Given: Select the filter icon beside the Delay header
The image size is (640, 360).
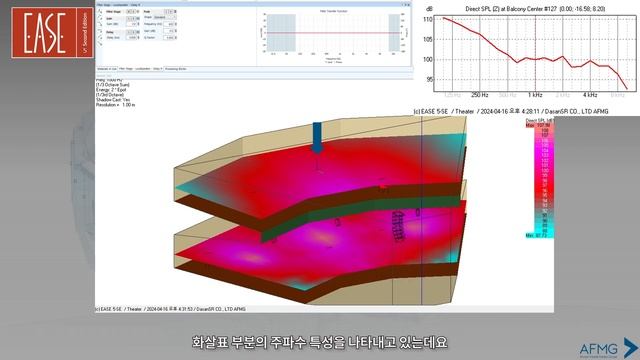Looking at the screenshot, I should coord(100,31).
